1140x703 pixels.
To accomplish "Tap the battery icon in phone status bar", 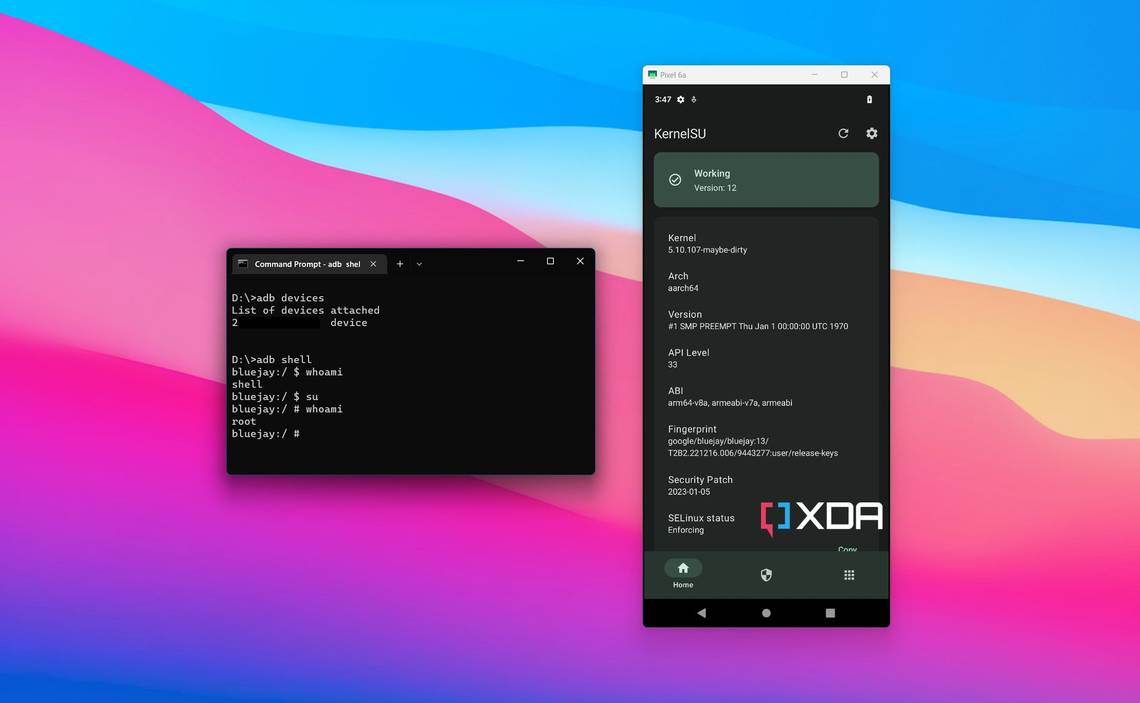I will click(869, 100).
